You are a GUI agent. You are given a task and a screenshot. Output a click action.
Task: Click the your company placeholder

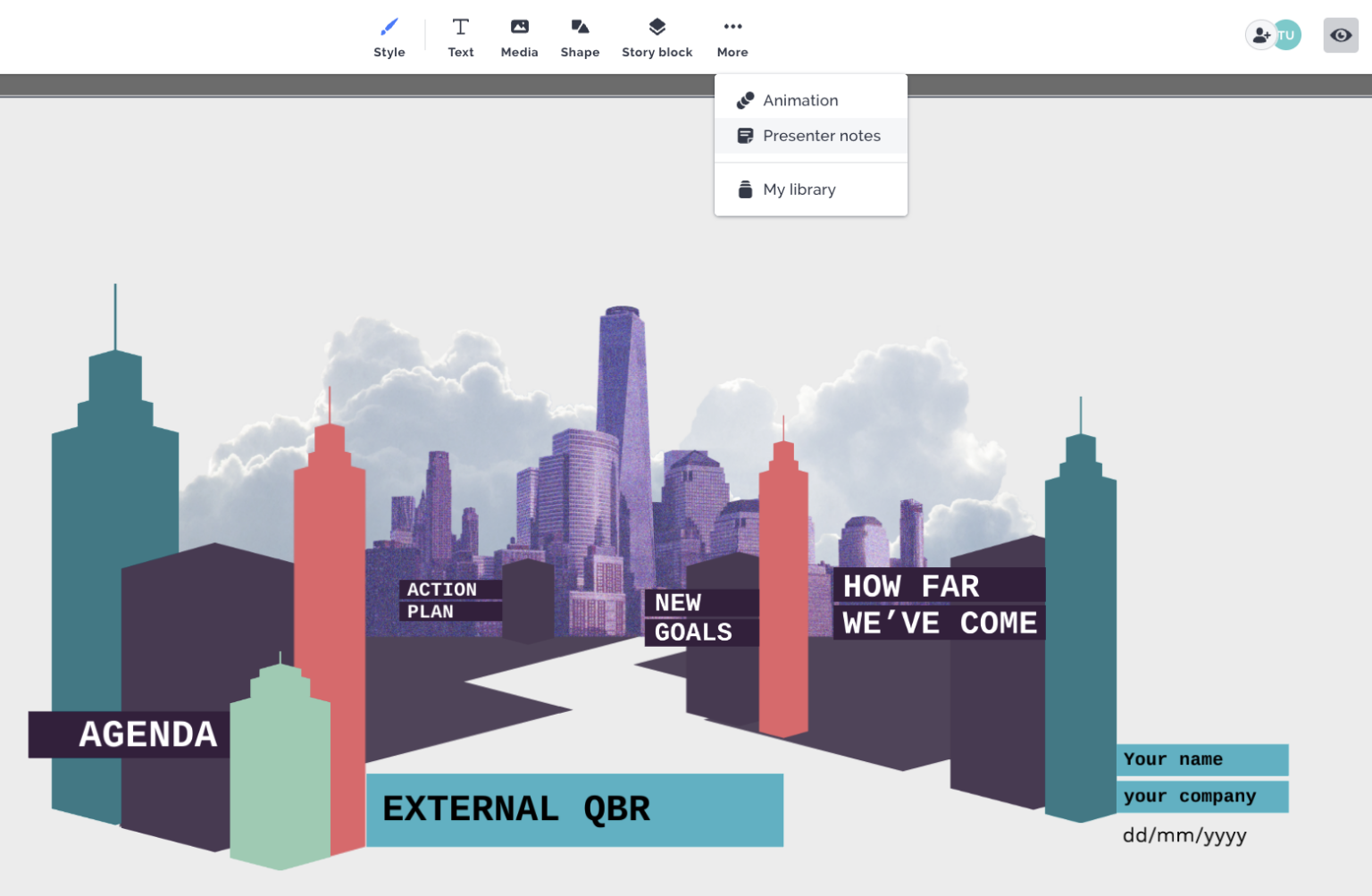tap(1188, 796)
